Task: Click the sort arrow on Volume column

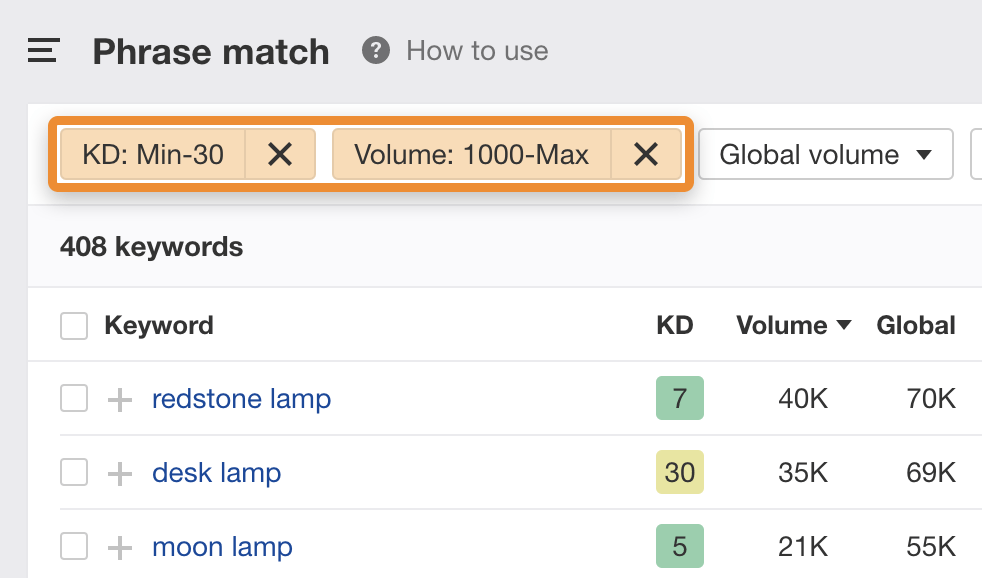Action: (x=843, y=325)
